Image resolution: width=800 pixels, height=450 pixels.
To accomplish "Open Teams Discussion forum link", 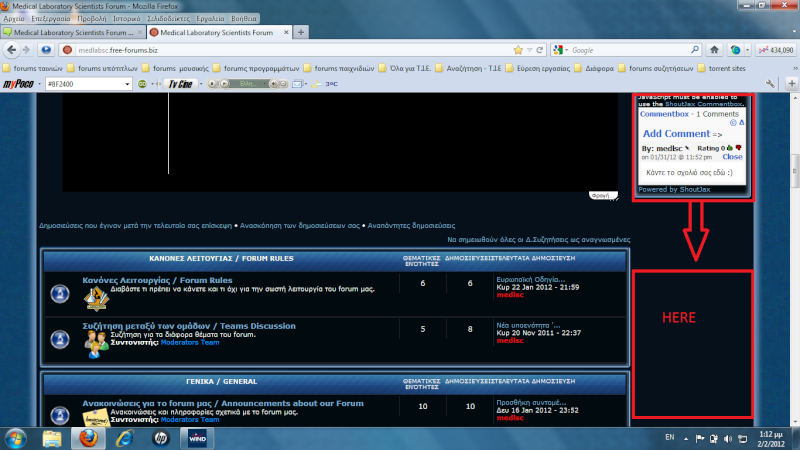I will tap(189, 326).
